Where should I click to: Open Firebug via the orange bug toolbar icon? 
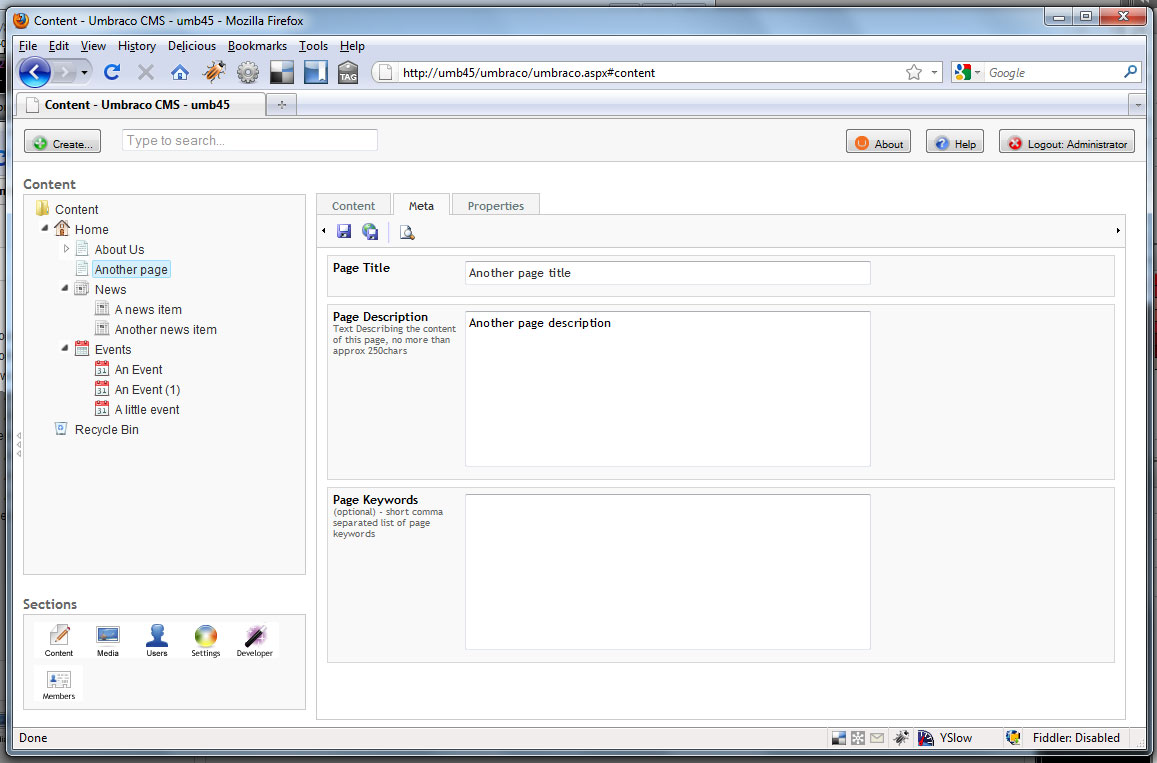pos(214,72)
